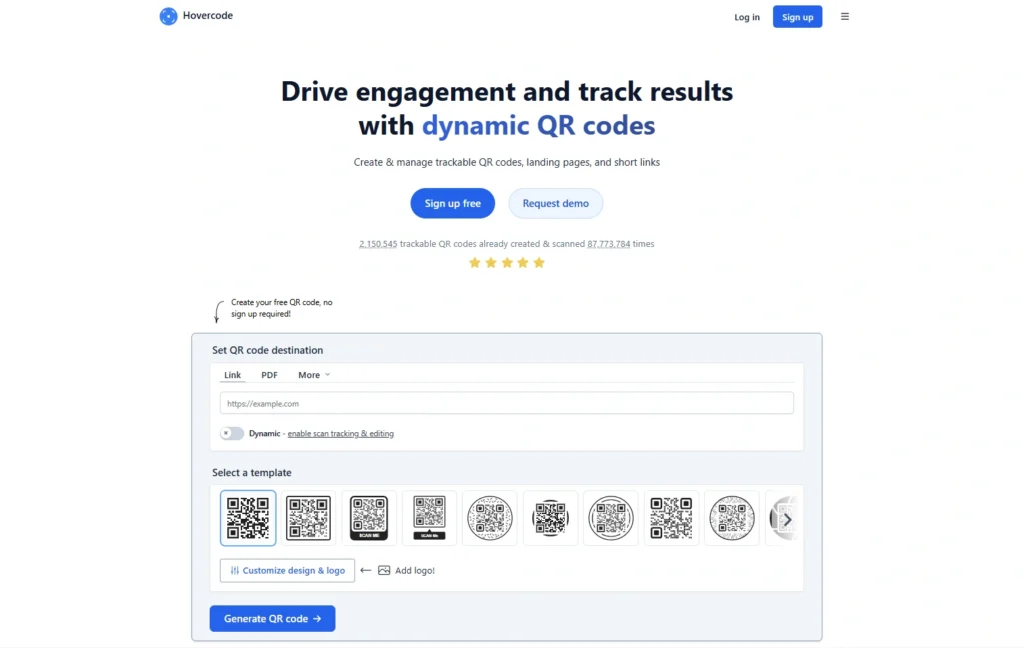Image resolution: width=1024 pixels, height=648 pixels.
Task: Click the Hovercode brand name text
Action: point(208,16)
